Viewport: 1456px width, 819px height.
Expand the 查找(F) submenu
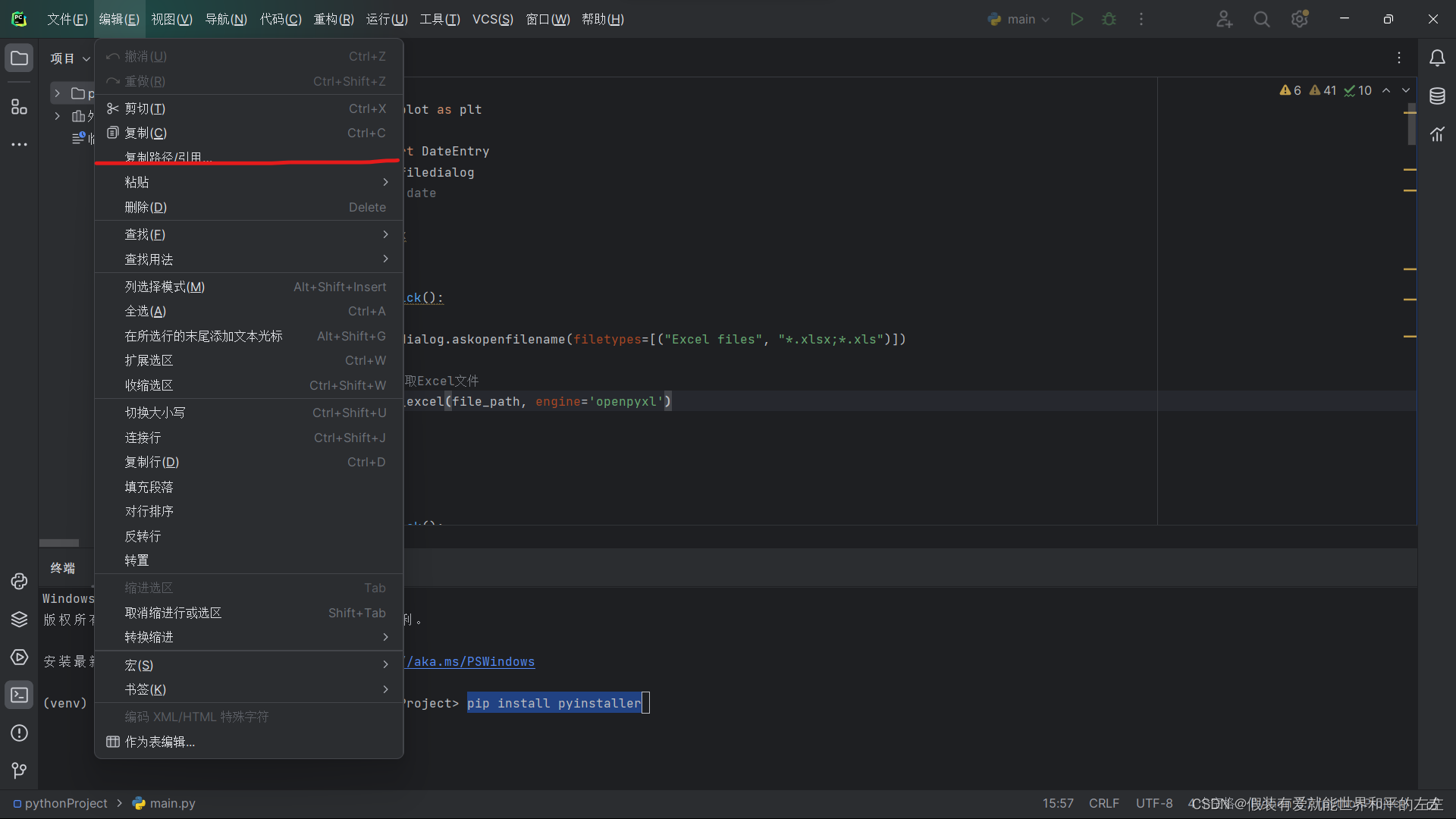(249, 234)
